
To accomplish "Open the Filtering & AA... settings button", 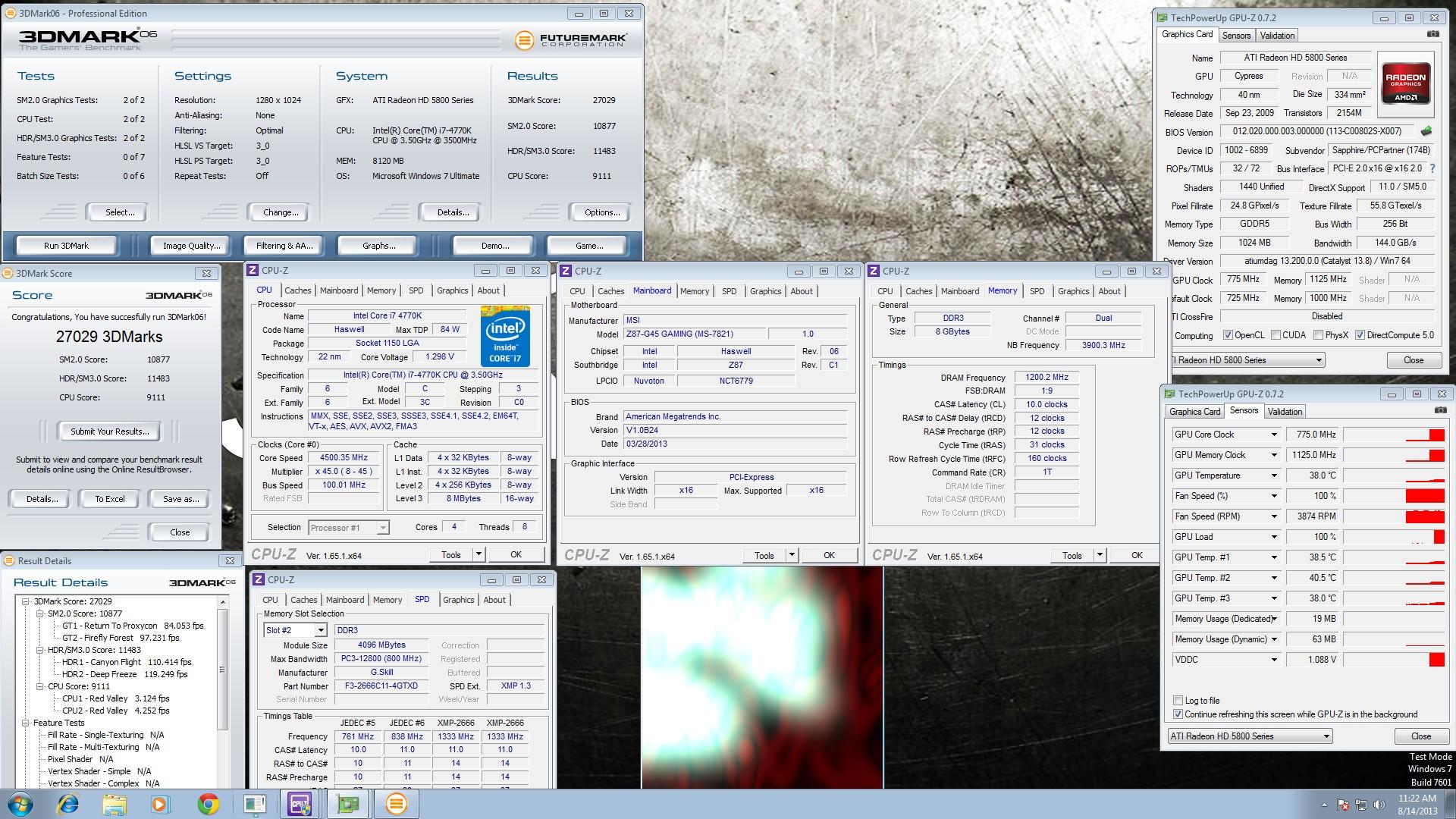I will click(284, 246).
